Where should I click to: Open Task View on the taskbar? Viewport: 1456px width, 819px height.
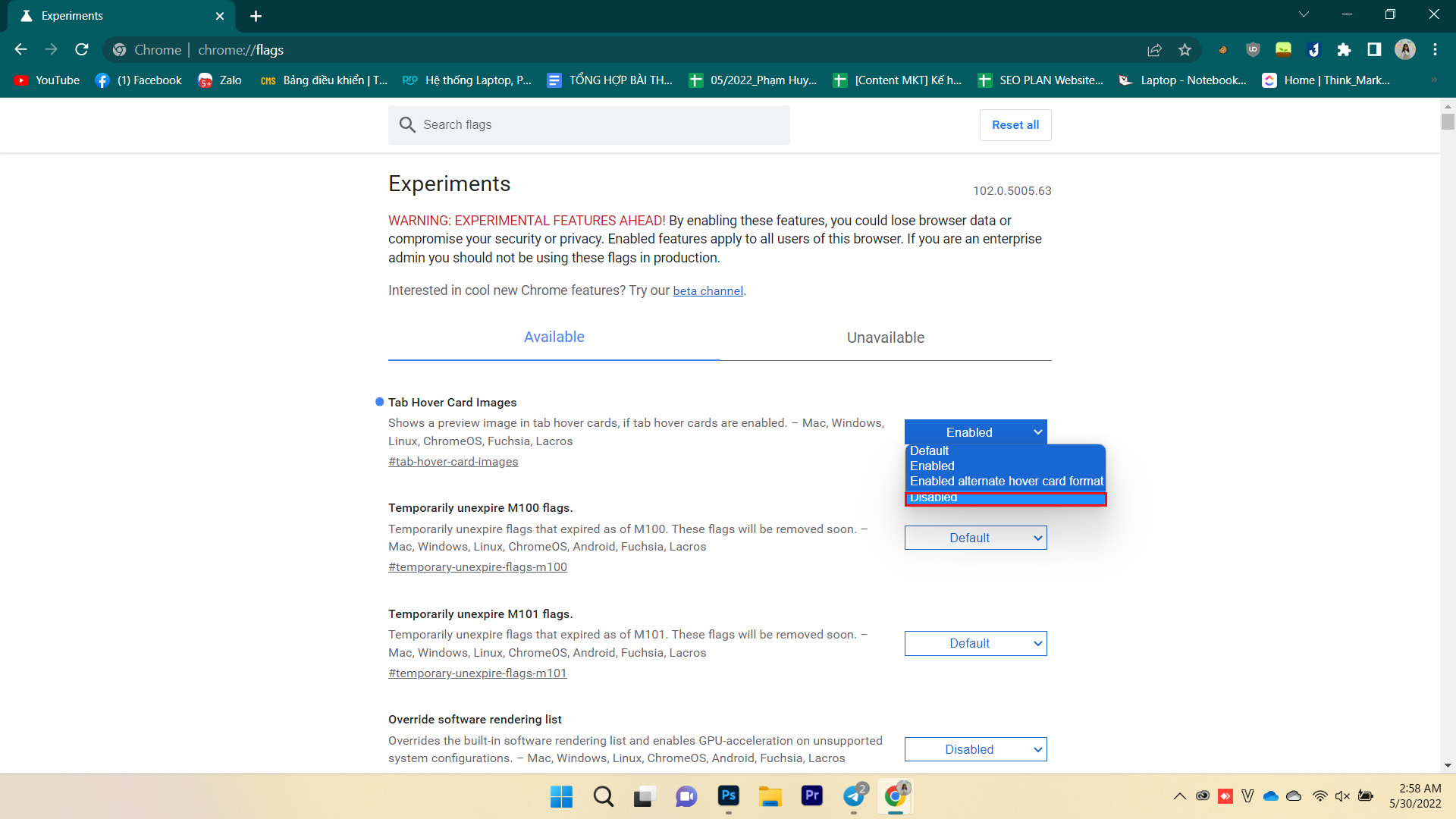click(644, 796)
